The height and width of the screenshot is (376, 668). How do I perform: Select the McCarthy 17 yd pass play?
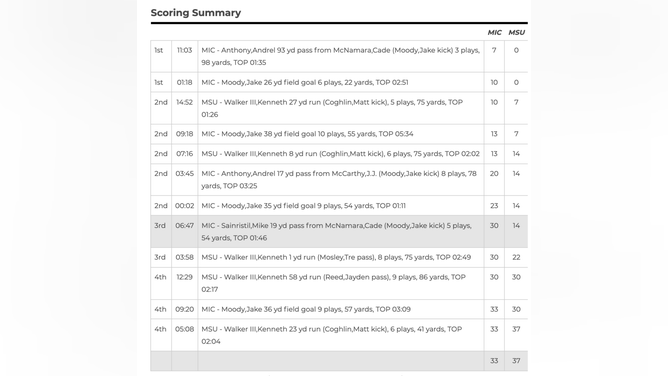(x=339, y=180)
